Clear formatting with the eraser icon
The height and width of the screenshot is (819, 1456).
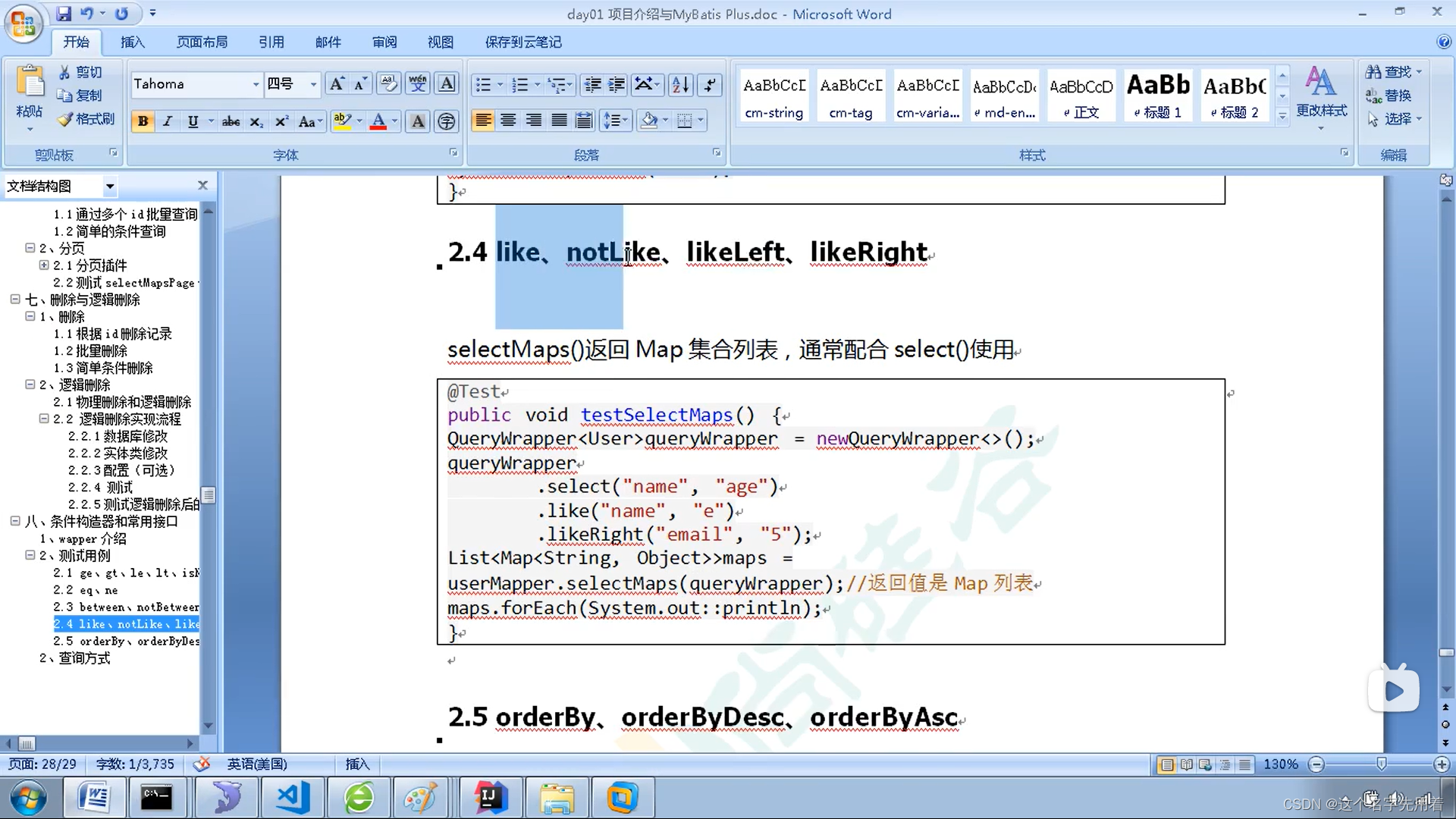[389, 84]
